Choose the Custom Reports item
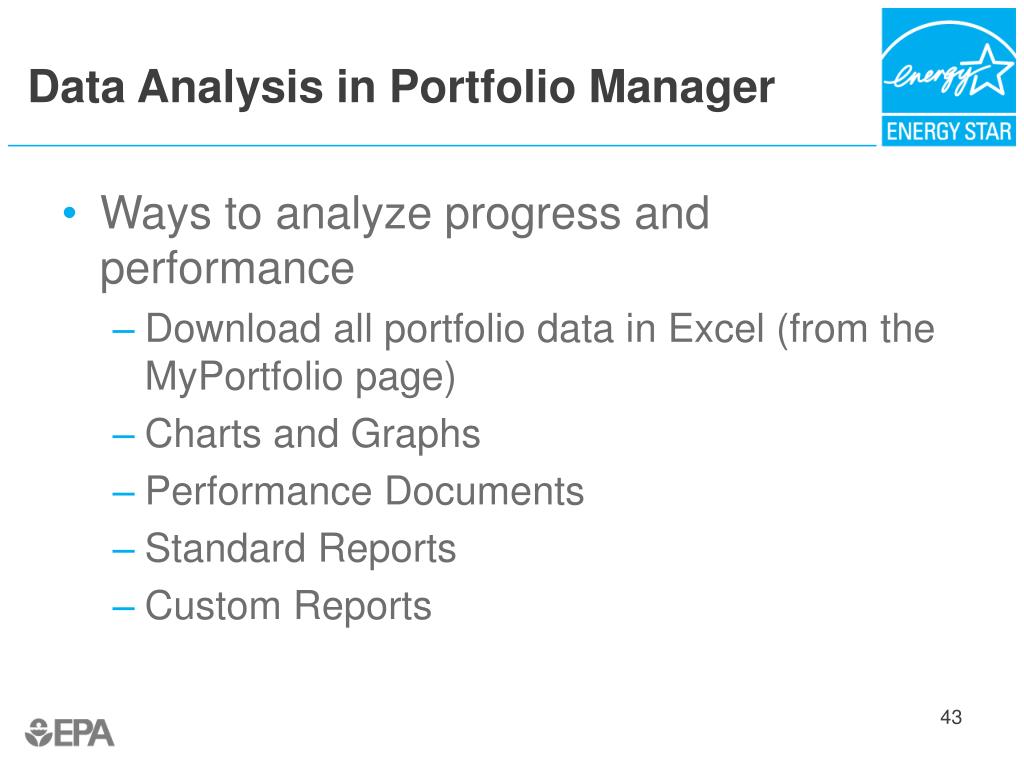This screenshot has height=768, width=1024. coord(288,606)
